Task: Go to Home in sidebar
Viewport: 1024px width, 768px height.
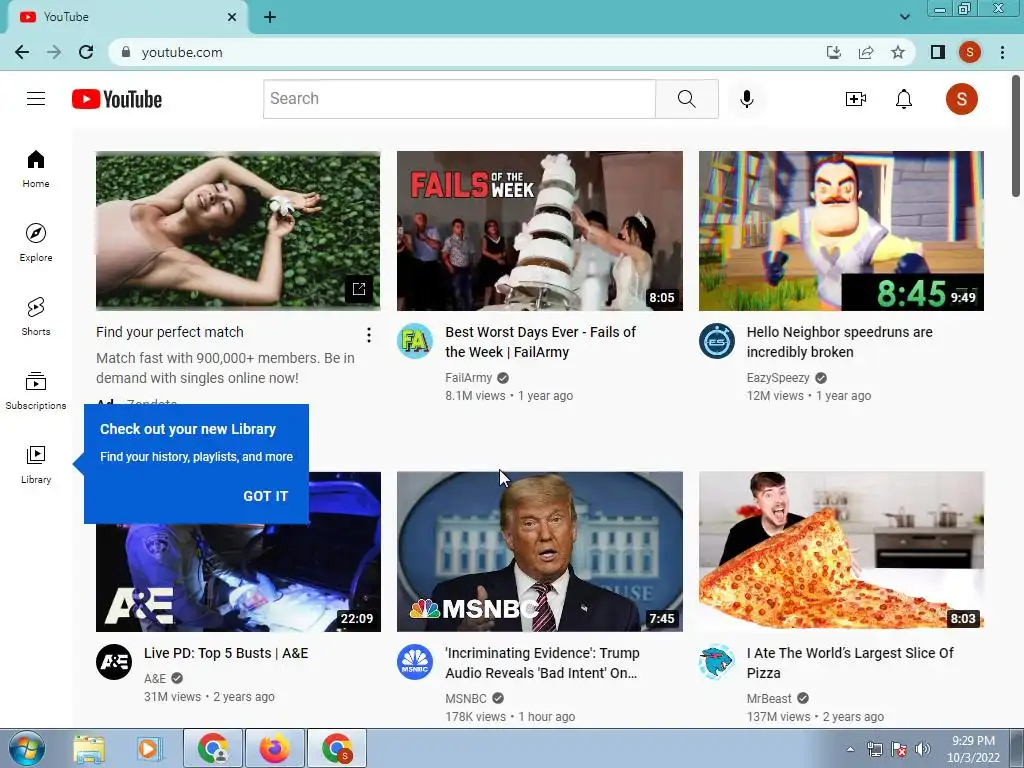Action: point(36,169)
